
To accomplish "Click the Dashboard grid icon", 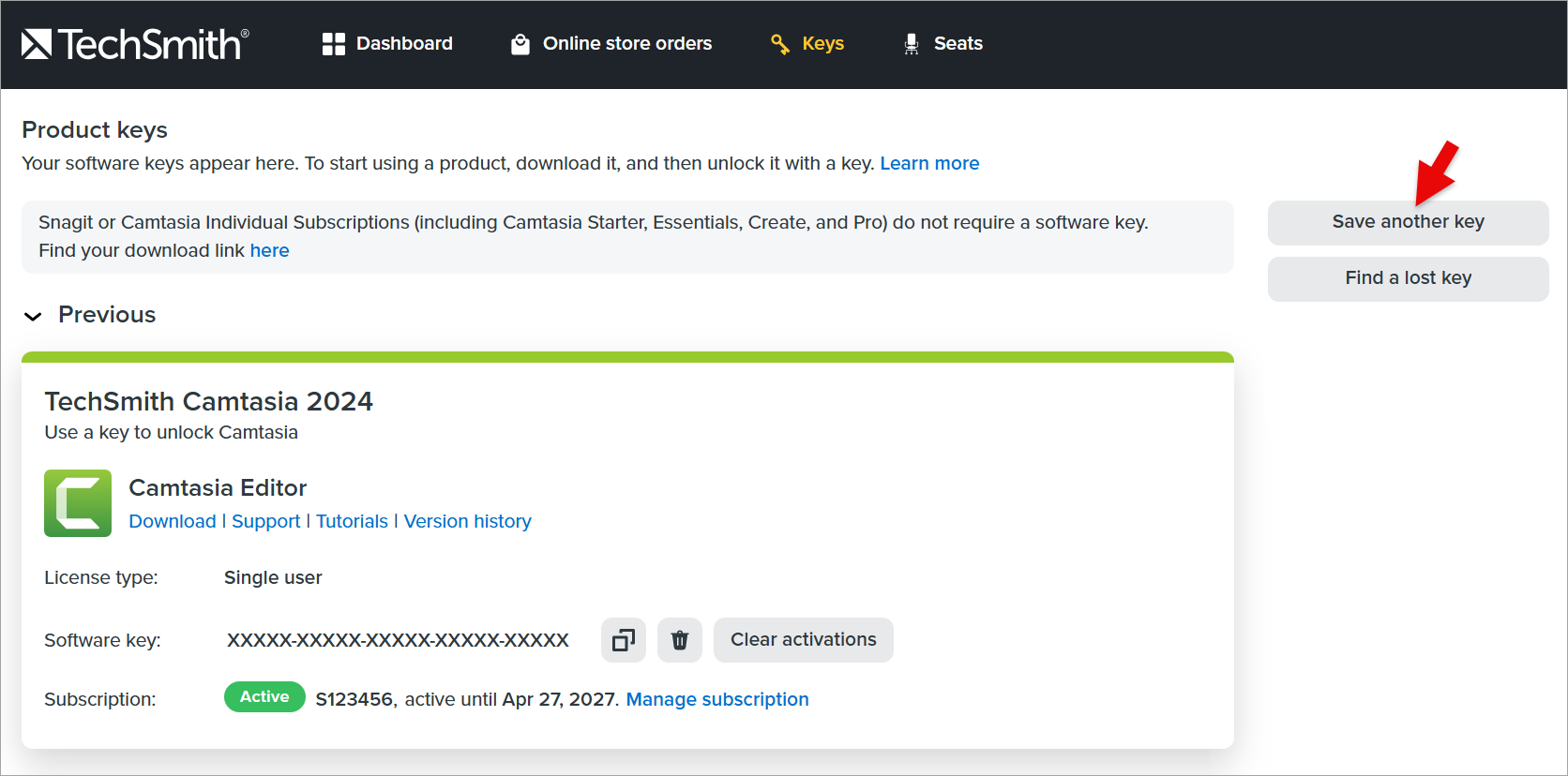I will (x=334, y=44).
